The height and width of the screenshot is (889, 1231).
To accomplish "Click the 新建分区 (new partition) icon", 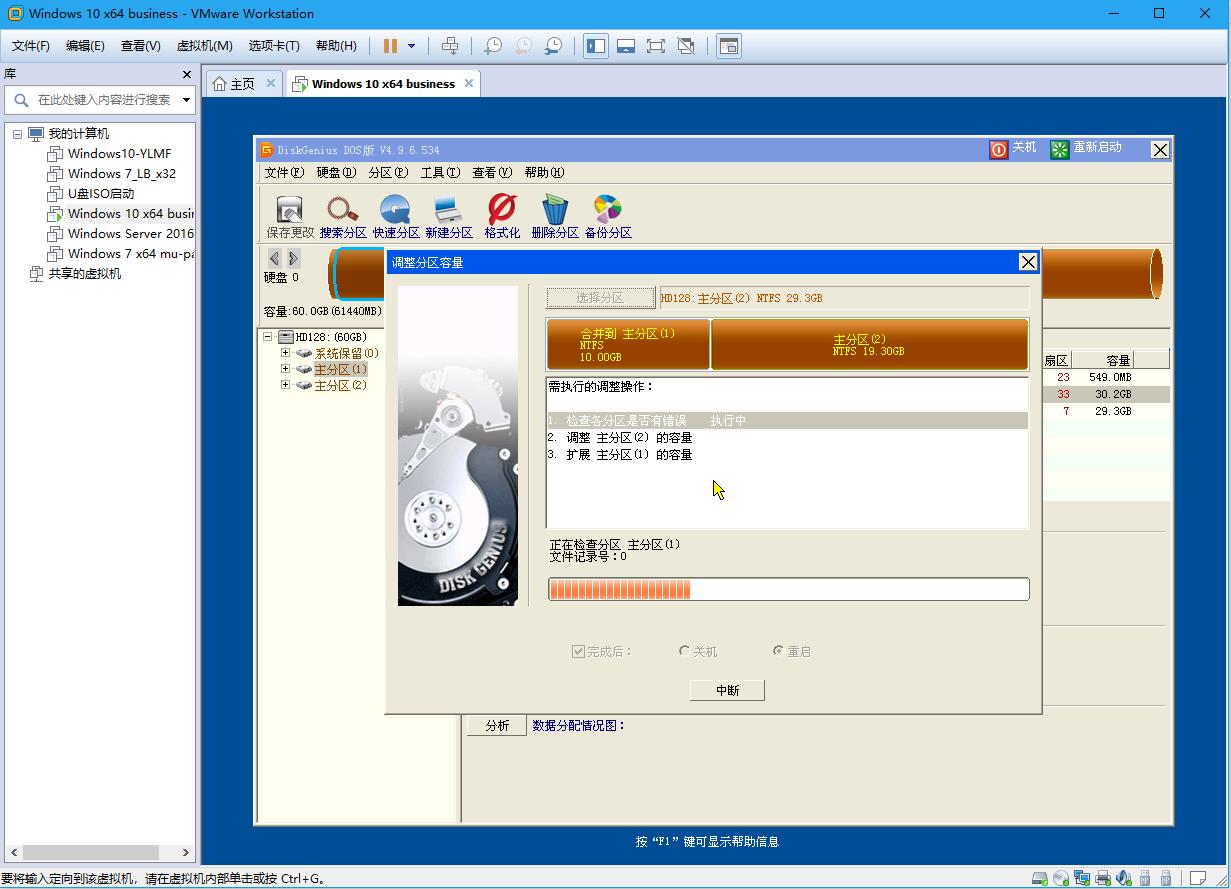I will 450,214.
